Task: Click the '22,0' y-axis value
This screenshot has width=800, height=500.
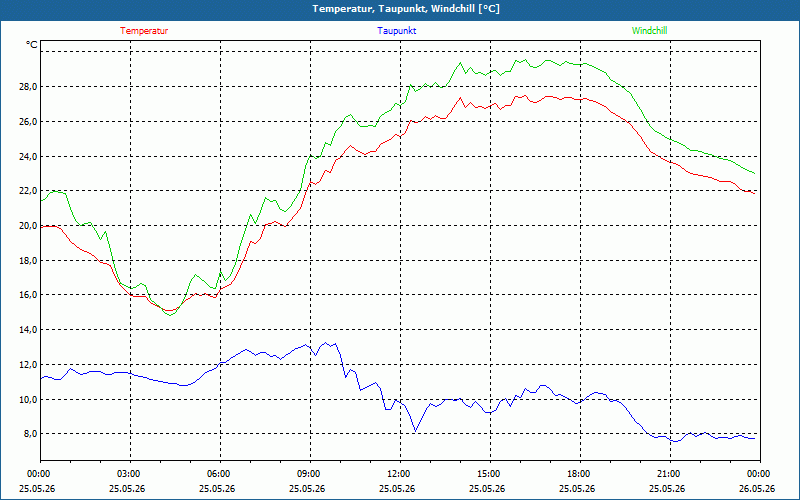Action: 29,191
